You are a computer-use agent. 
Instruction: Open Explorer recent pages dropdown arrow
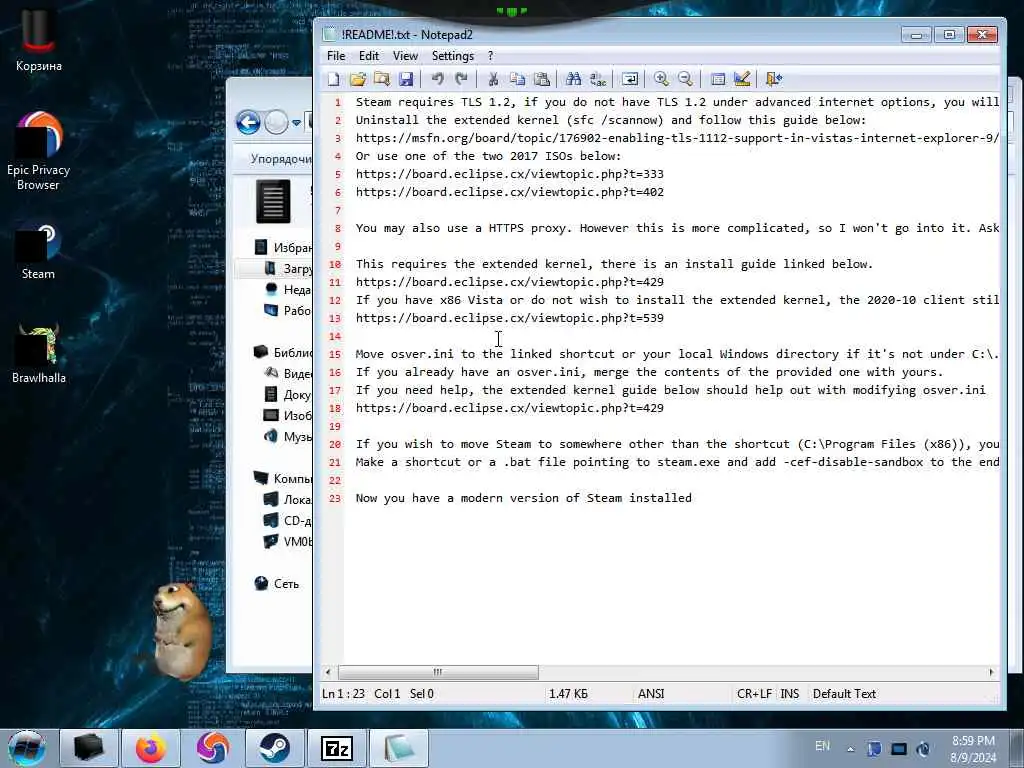coord(296,122)
